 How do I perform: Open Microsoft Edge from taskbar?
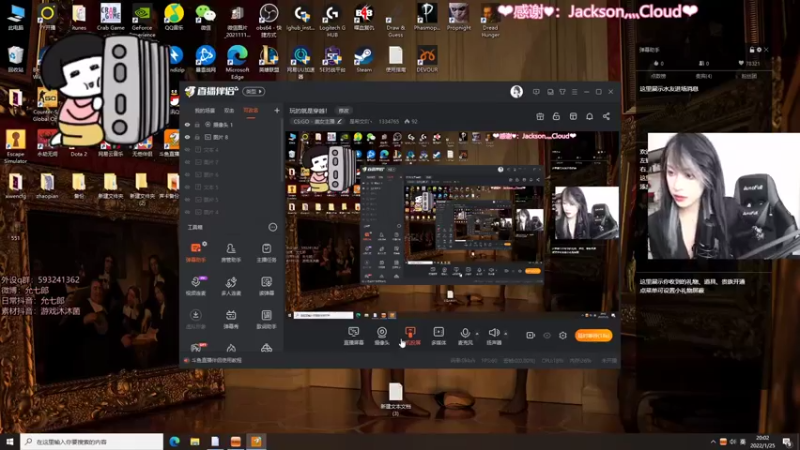click(x=174, y=441)
